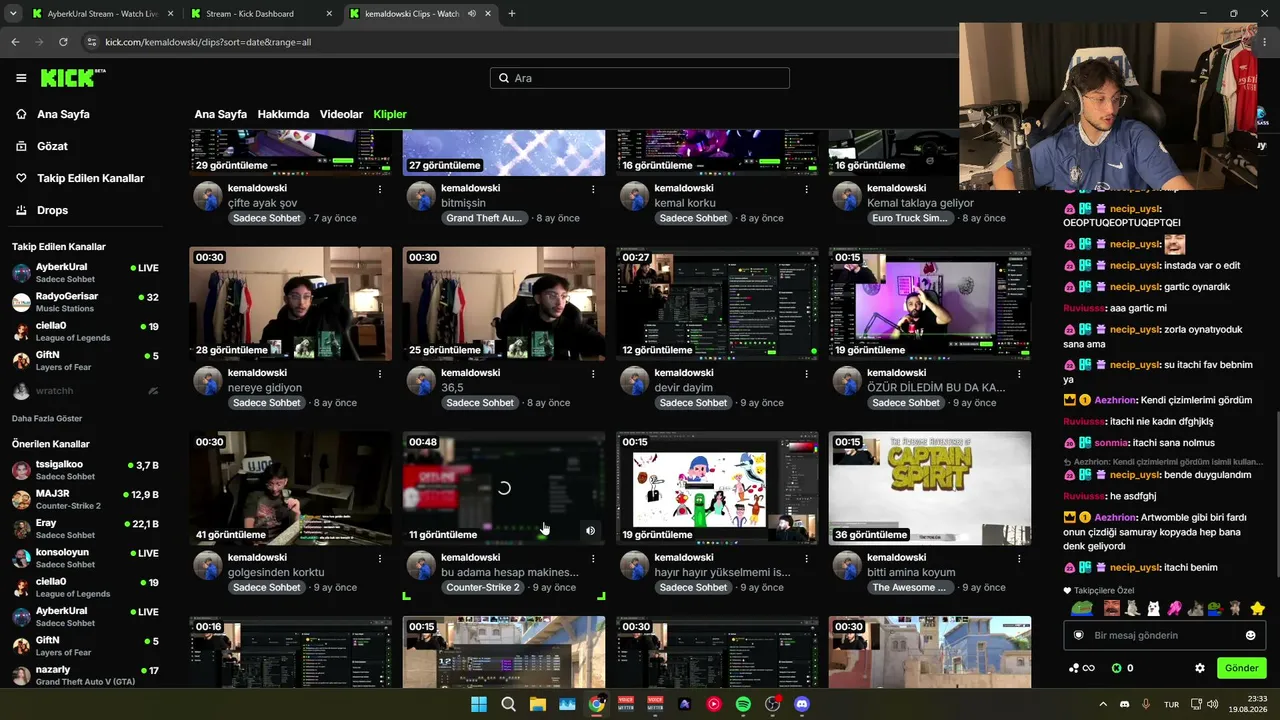
Task: Open OBS Studio from the taskbar
Action: point(772,704)
